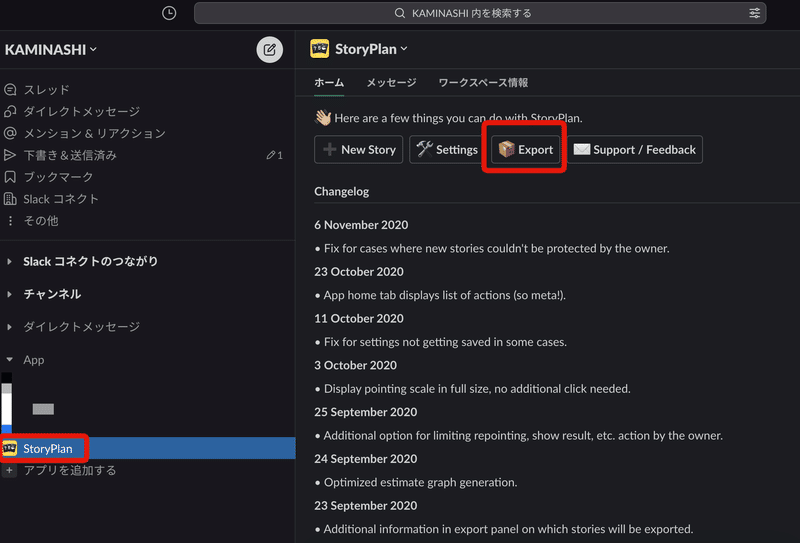Click the three-dot icon beside その他
800x543 pixels.
[x=10, y=220]
